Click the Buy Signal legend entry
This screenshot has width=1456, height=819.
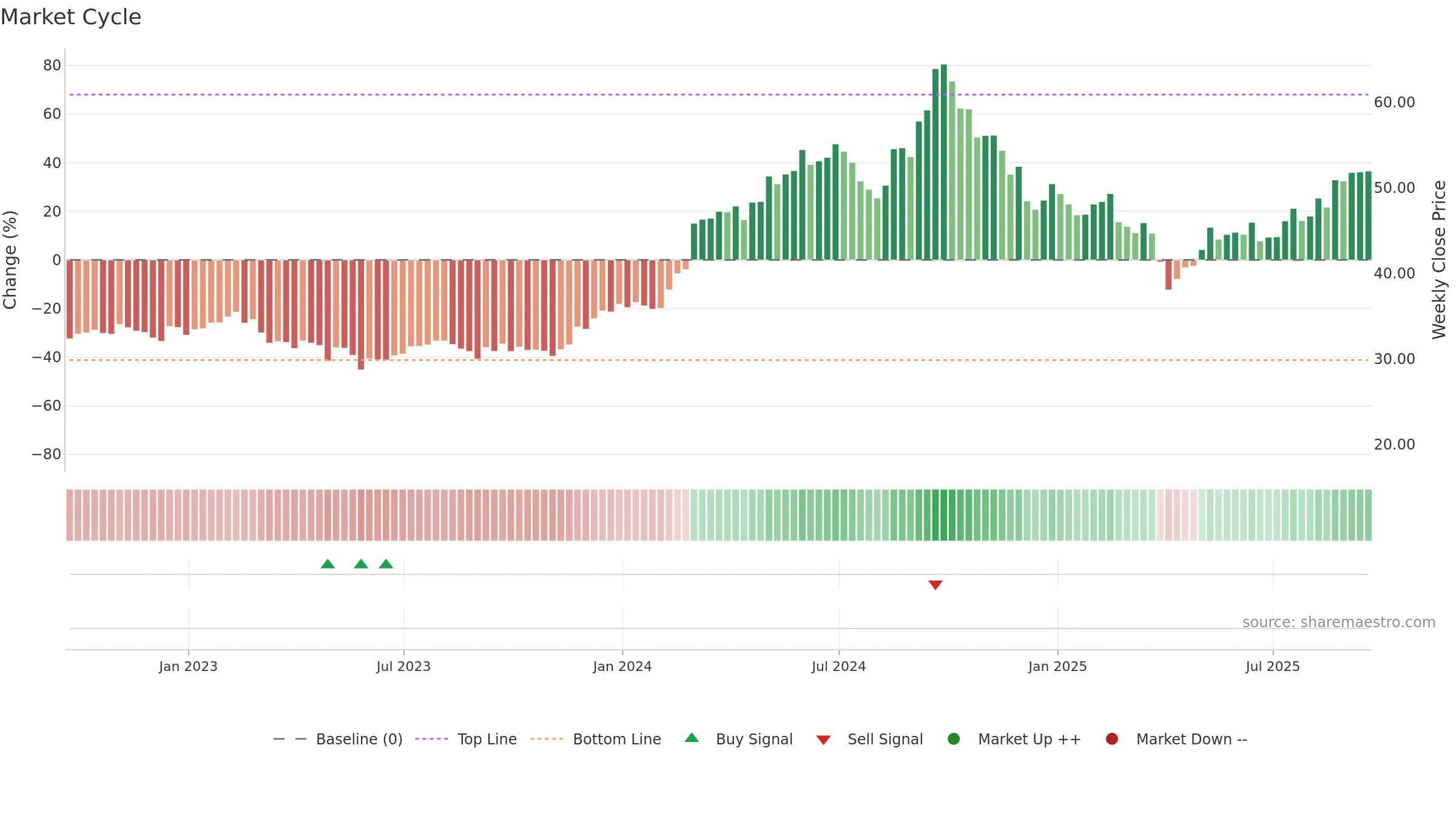click(738, 739)
